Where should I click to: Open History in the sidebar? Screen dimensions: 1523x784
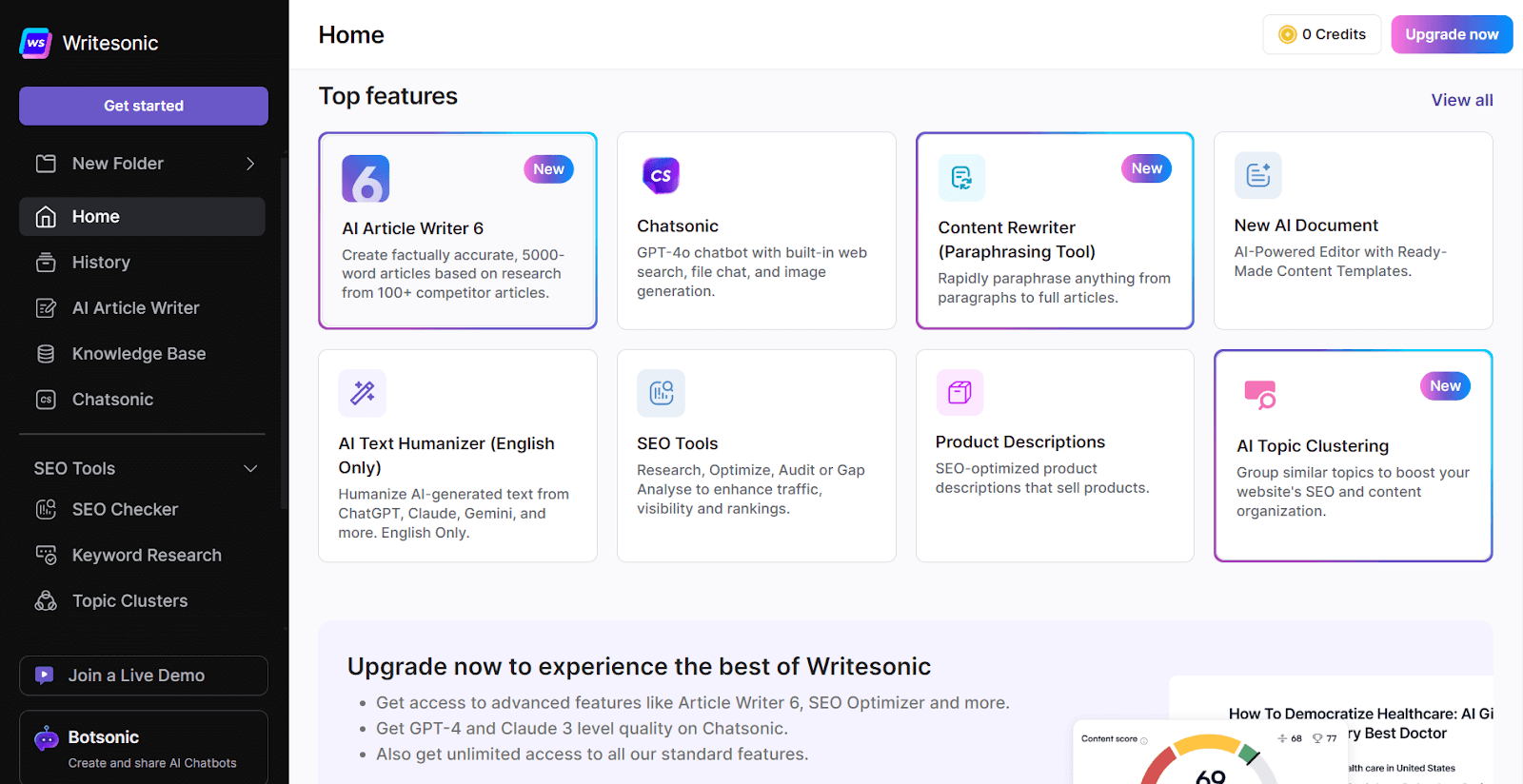coord(142,263)
